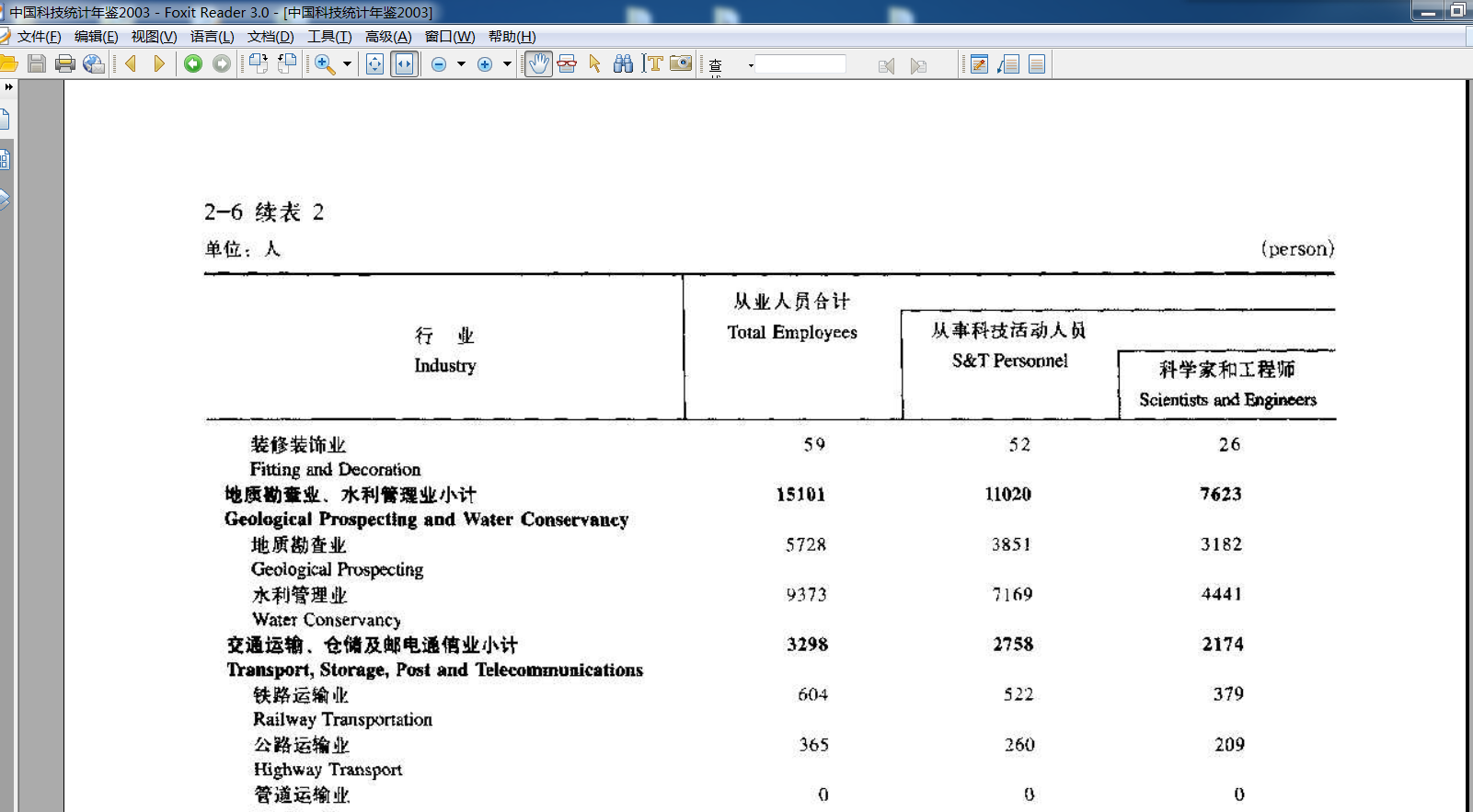Click the 'S&T Personnel' column header text
Viewport: 1473px width, 812px height.
1010,360
